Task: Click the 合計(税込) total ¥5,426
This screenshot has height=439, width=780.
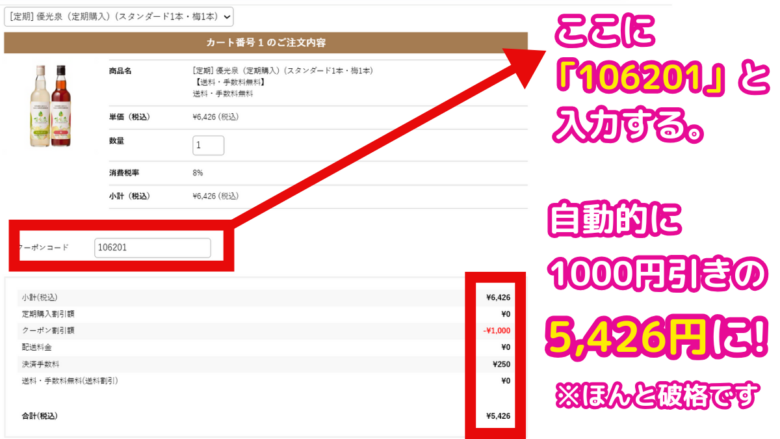Action: click(x=497, y=414)
